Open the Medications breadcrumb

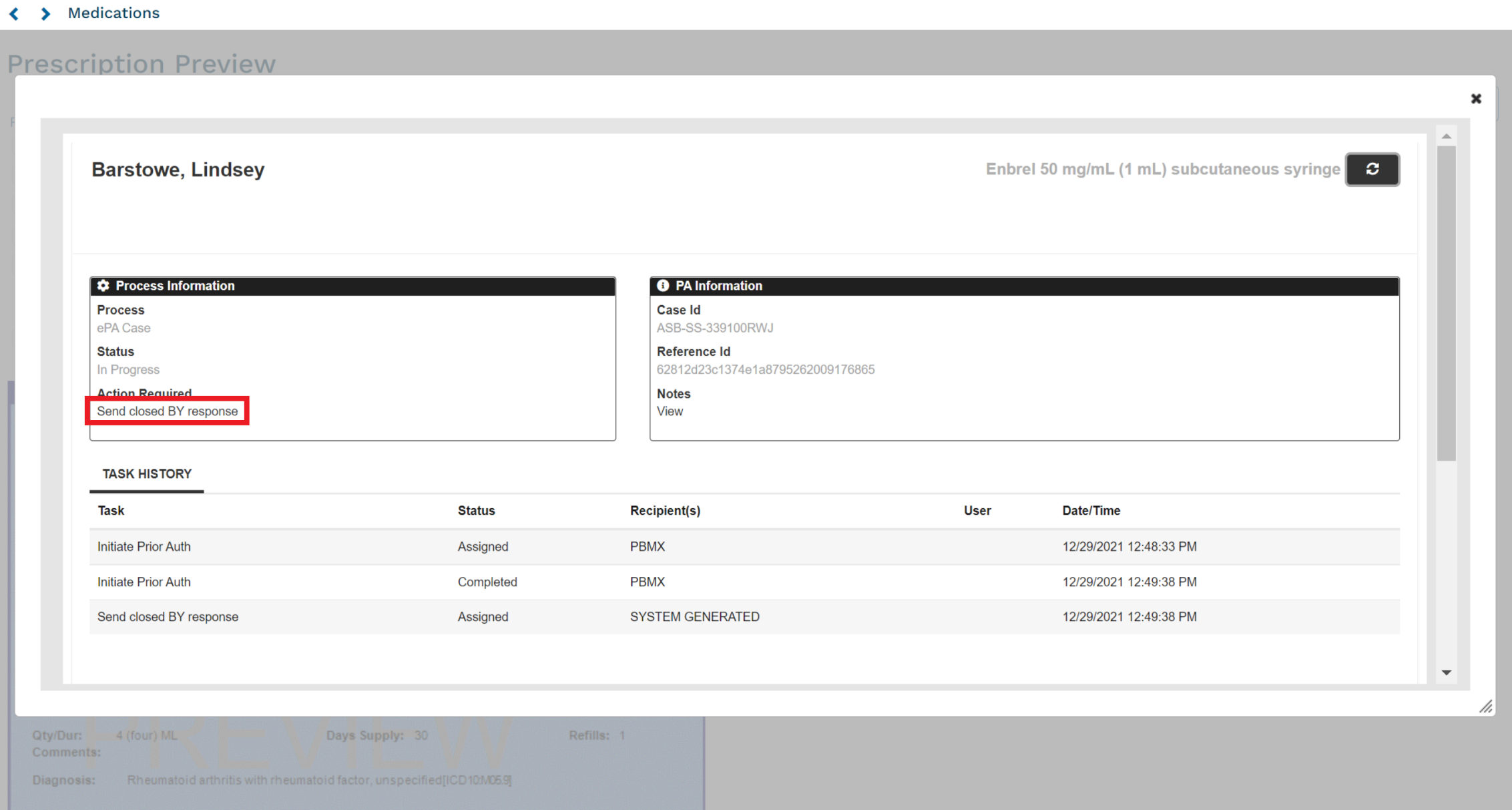[x=113, y=13]
